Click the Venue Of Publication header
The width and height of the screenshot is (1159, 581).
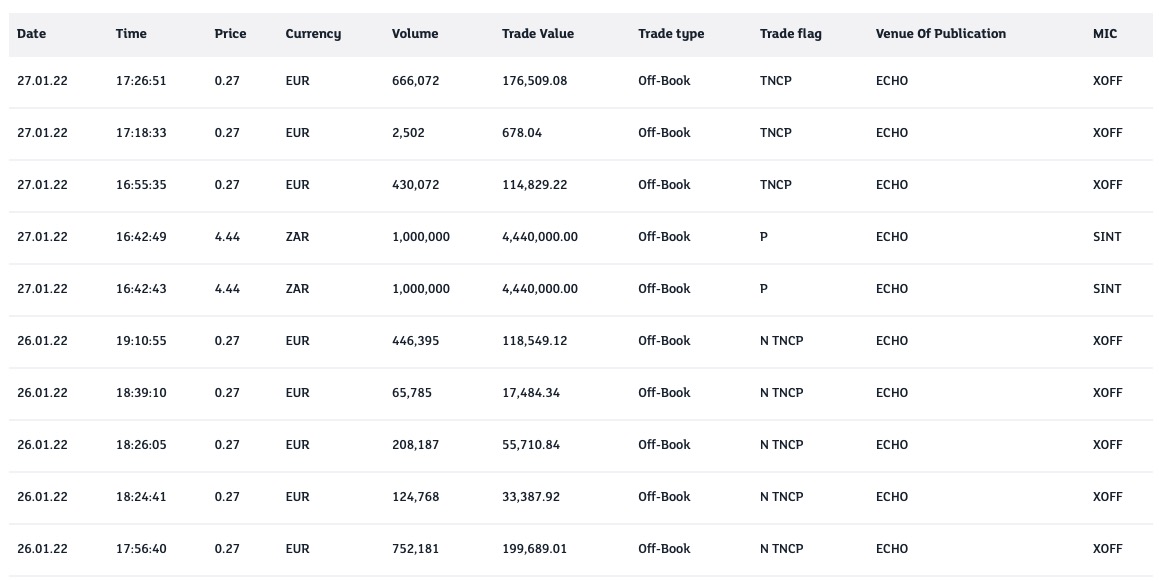click(941, 34)
